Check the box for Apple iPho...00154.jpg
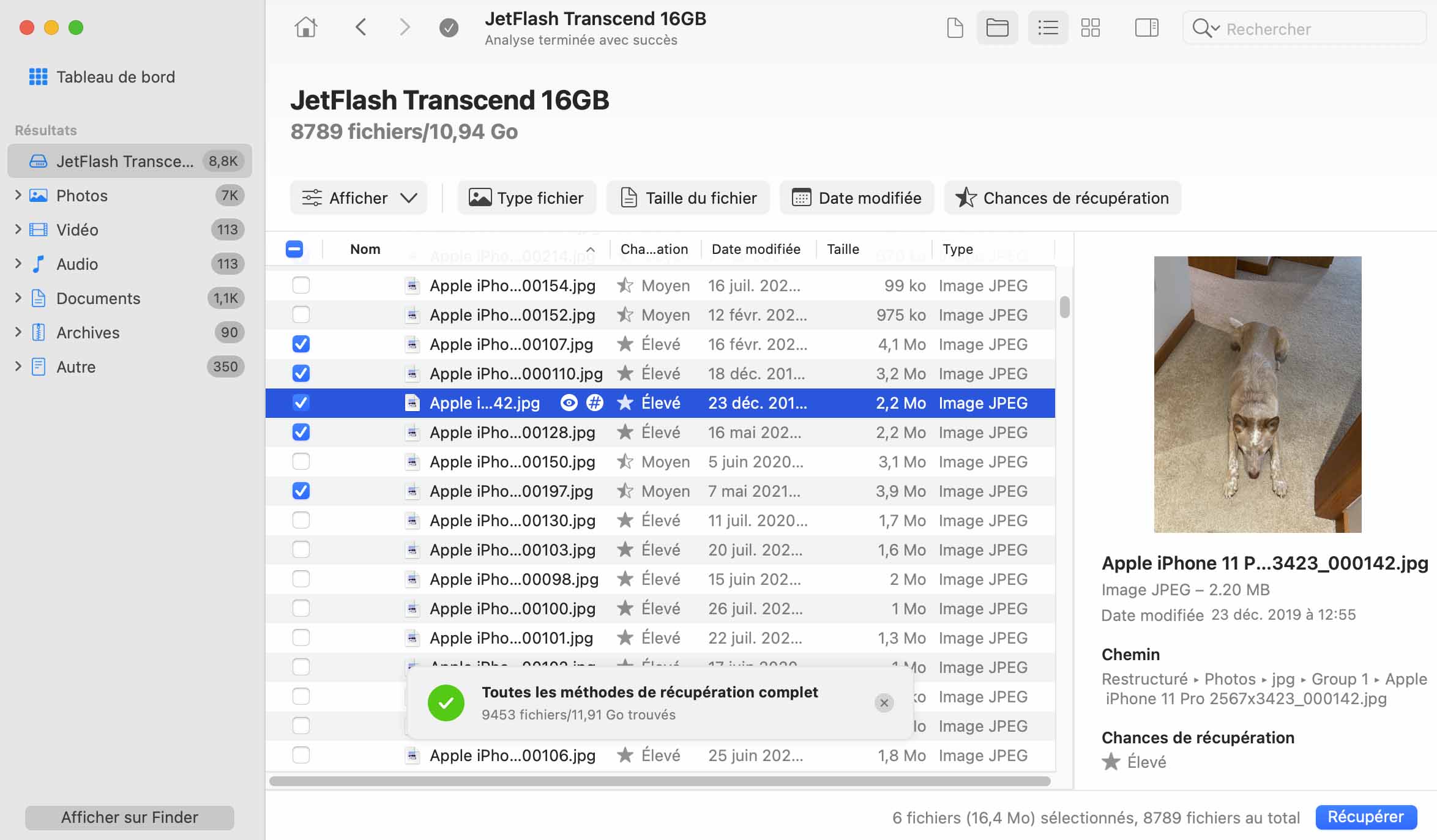This screenshot has width=1437, height=840. coord(301,285)
